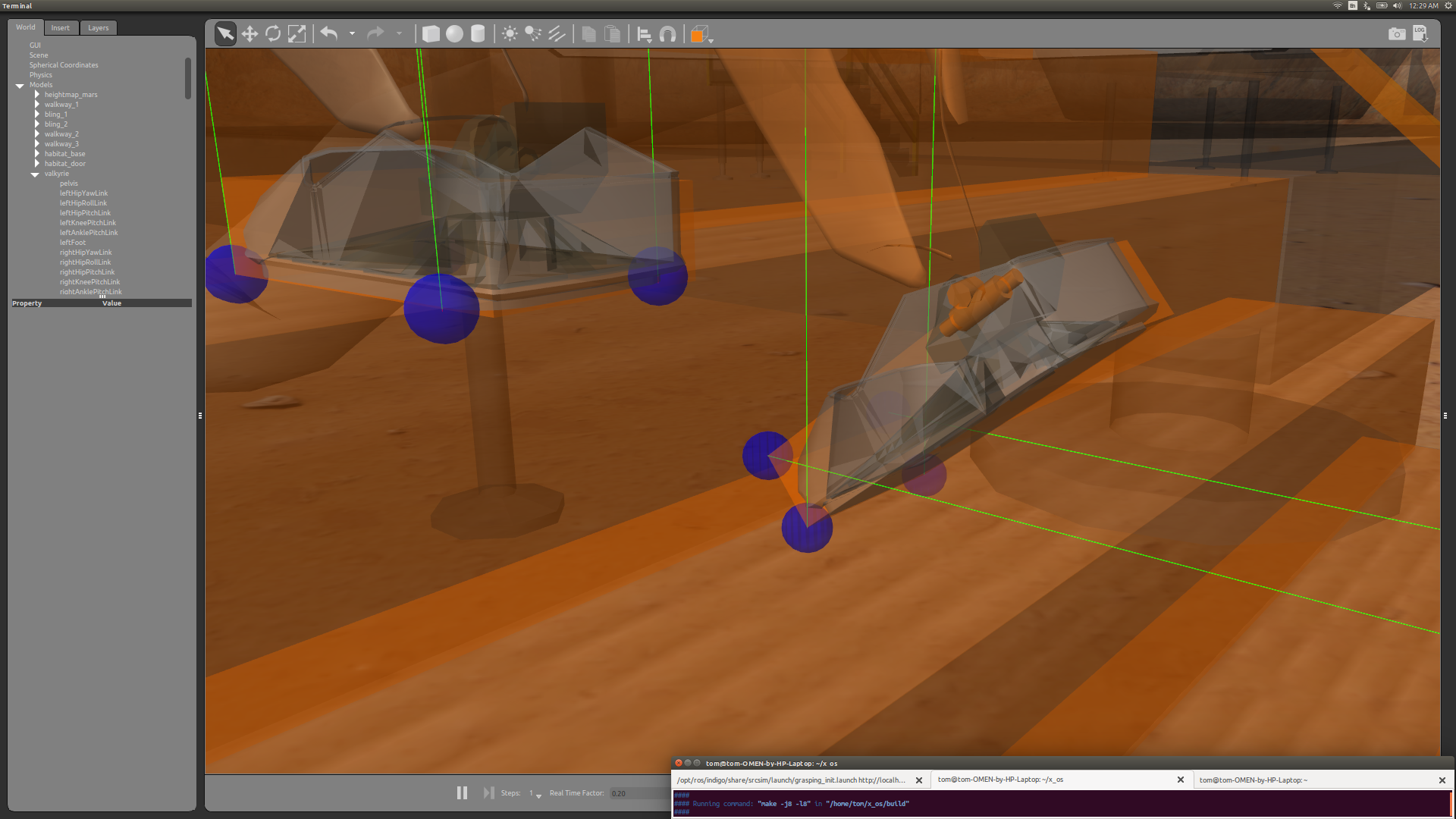Select the leftKneePitchLink tree item
Viewport: 1456px width, 819px height.
tap(88, 222)
